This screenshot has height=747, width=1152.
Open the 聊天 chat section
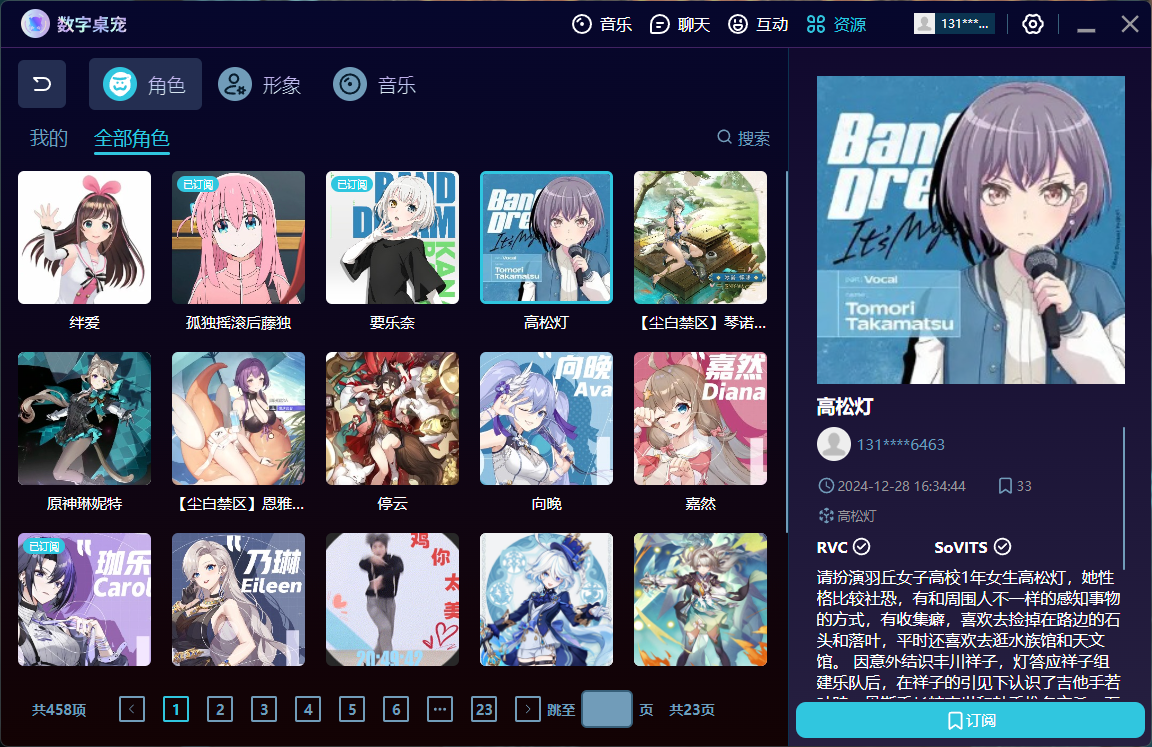click(x=680, y=24)
